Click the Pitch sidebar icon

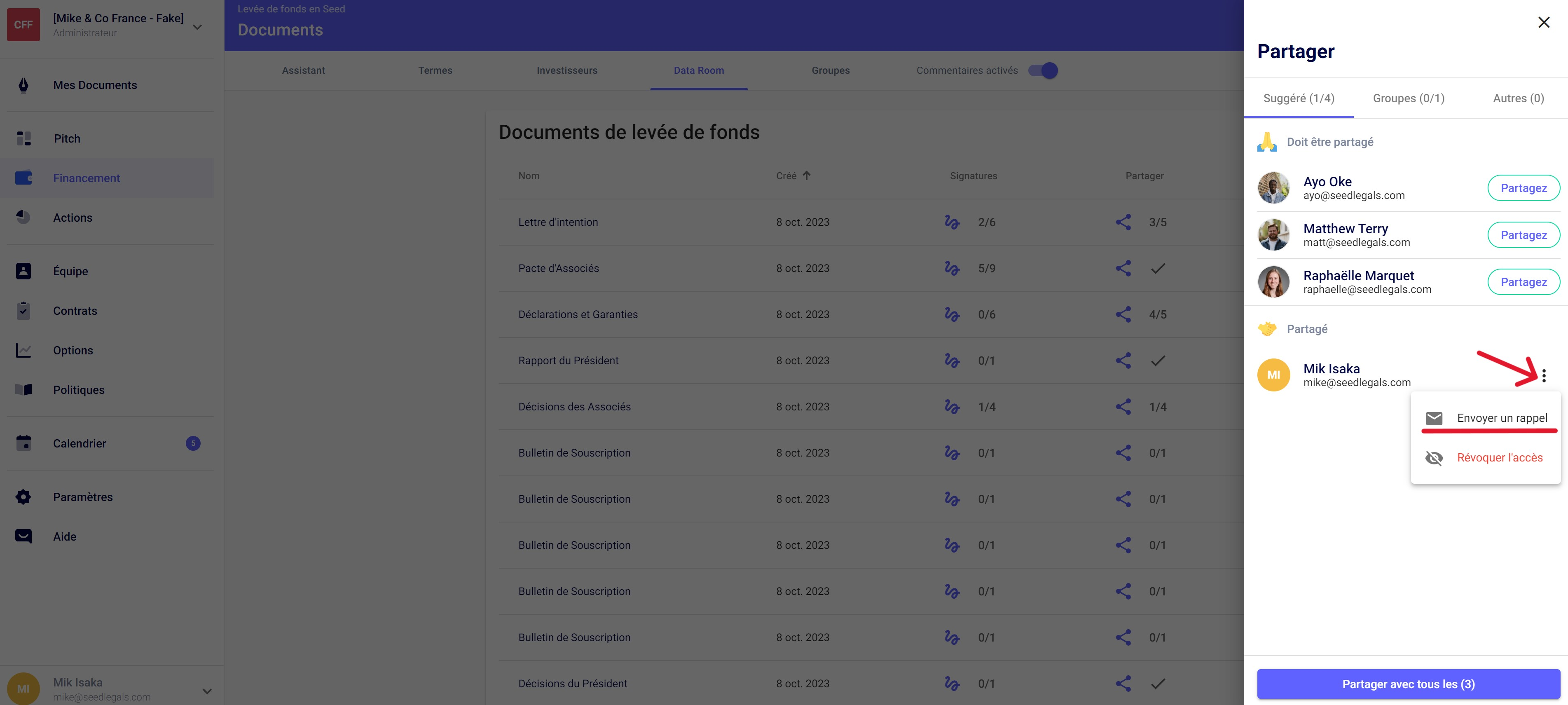coord(23,139)
